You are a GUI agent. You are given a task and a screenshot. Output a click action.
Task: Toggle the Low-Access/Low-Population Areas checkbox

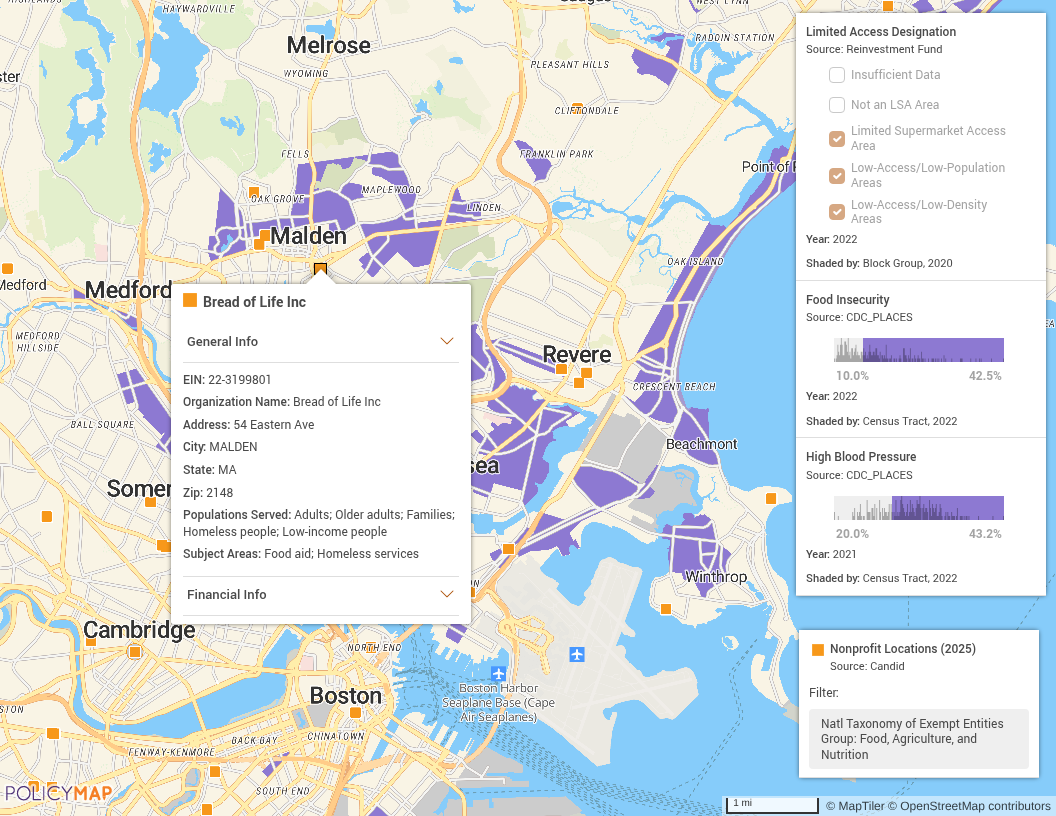837,176
